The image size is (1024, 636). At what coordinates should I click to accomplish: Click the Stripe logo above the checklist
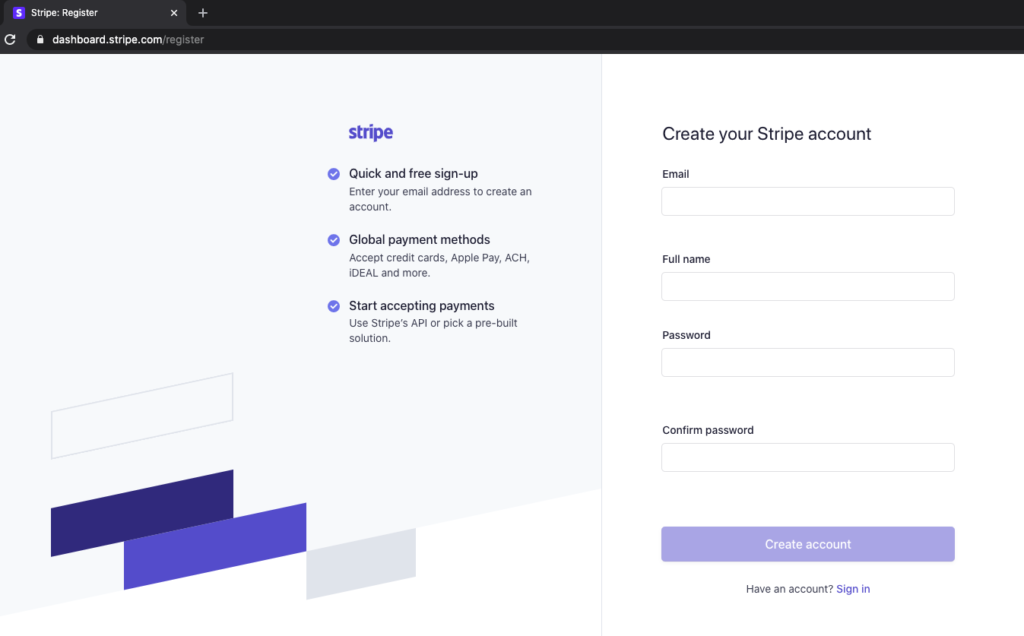[x=370, y=132]
